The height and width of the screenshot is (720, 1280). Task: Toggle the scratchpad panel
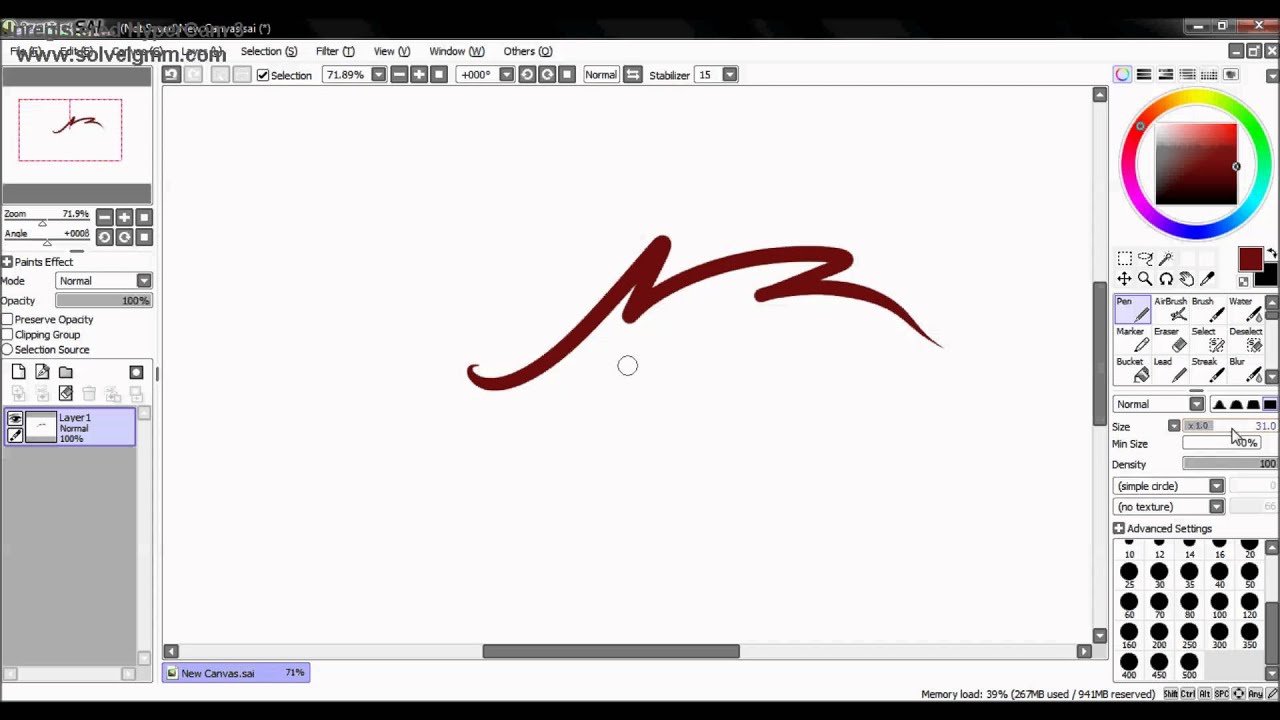click(x=1231, y=75)
